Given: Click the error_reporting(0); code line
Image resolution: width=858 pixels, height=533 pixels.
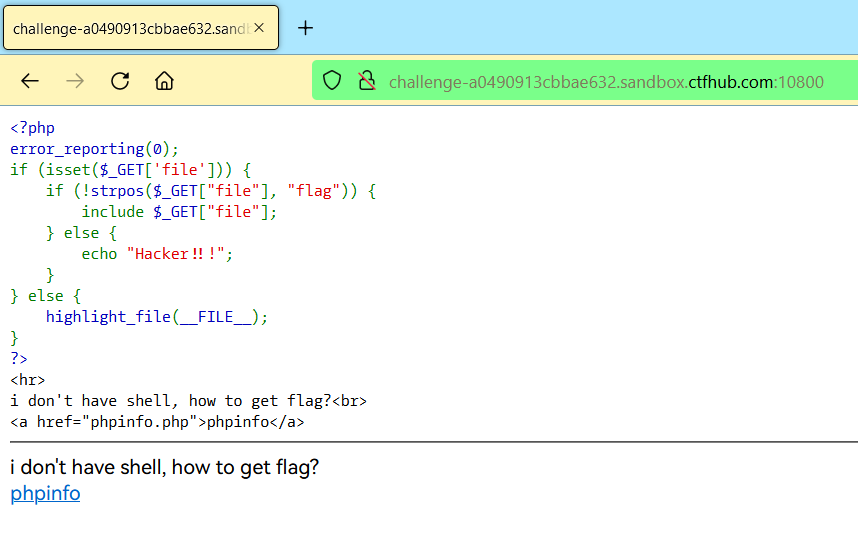Looking at the screenshot, I should tap(94, 149).
